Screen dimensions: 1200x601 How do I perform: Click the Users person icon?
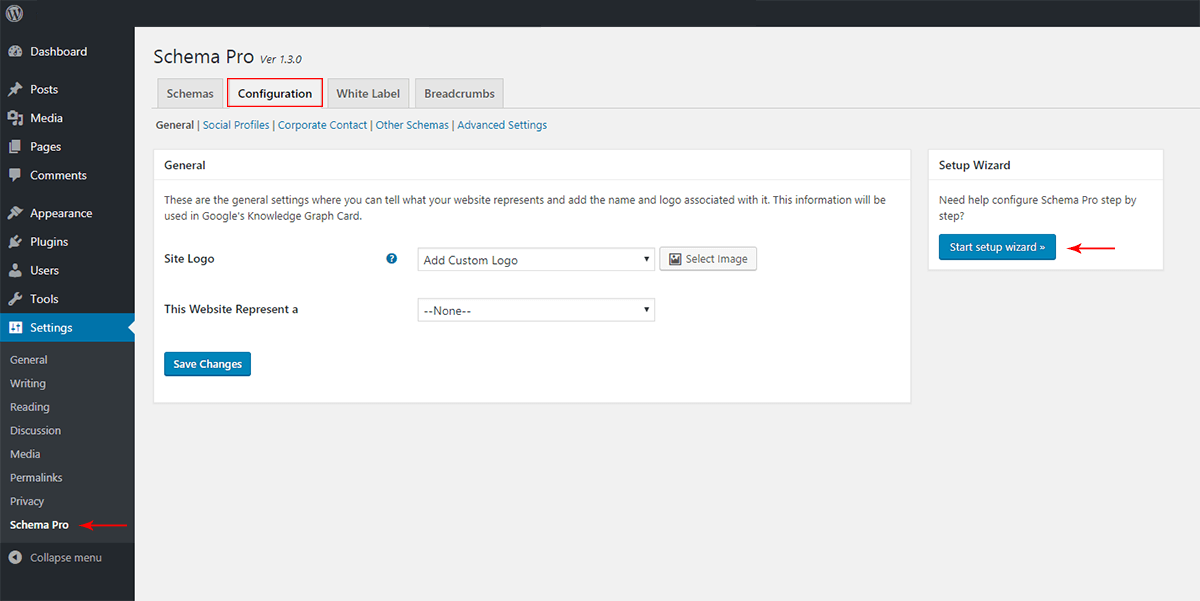coord(15,271)
